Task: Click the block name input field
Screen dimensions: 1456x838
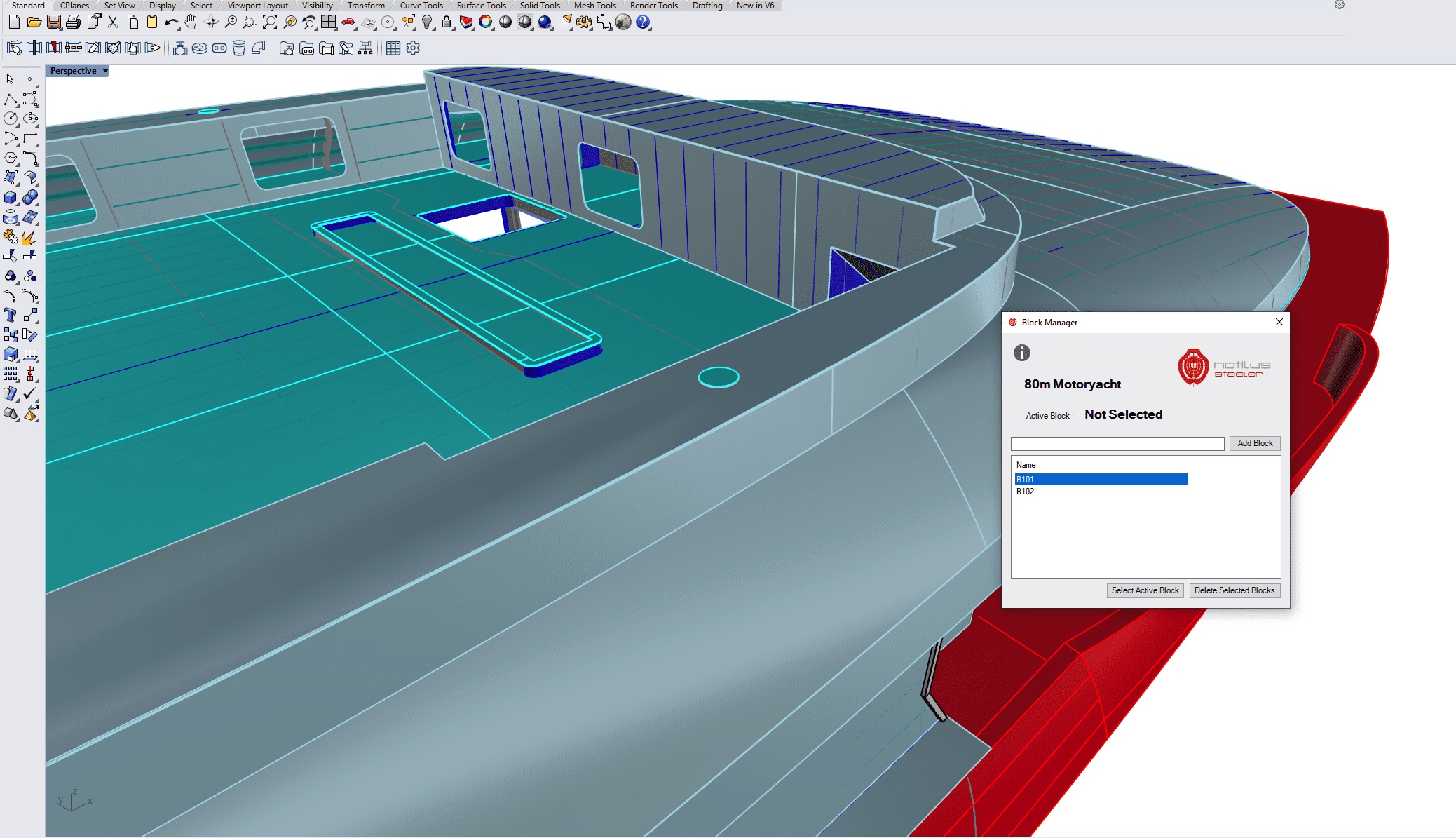Action: pyautogui.click(x=1117, y=444)
